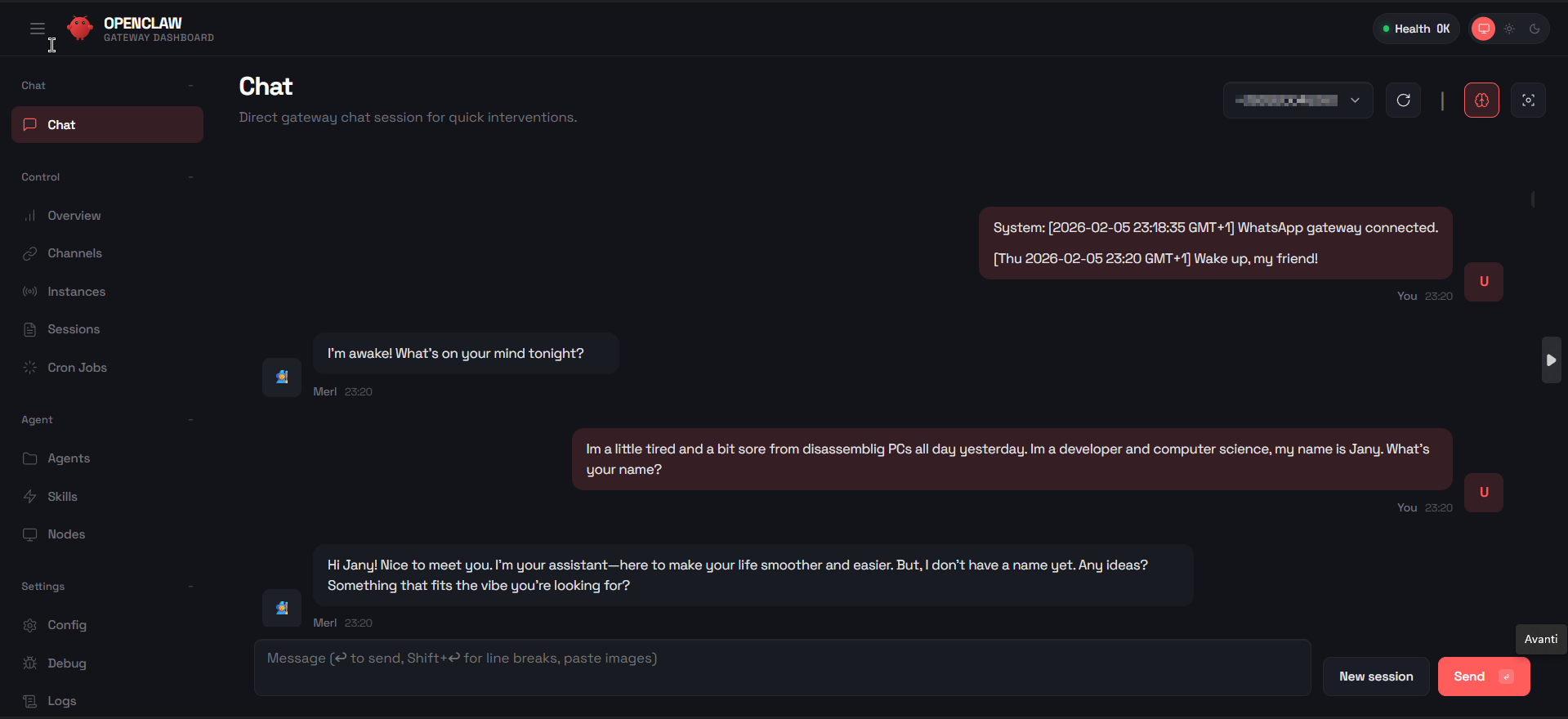The width and height of the screenshot is (1568, 719).
Task: Switch to light theme sun toggle
Action: point(1509,29)
